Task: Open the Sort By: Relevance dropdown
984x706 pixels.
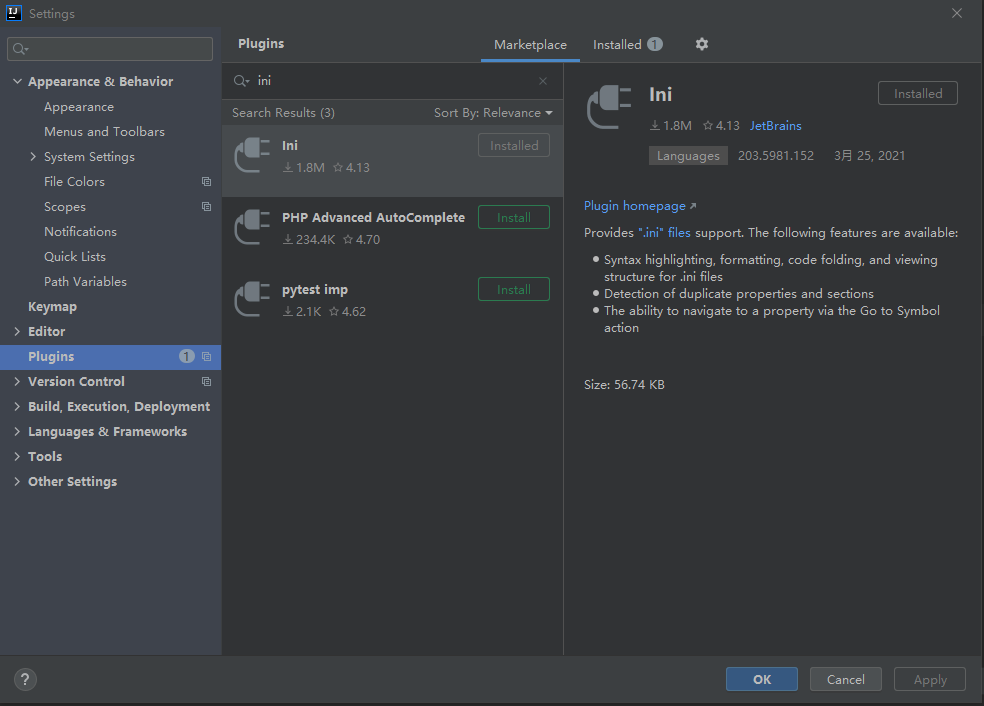Action: (493, 113)
